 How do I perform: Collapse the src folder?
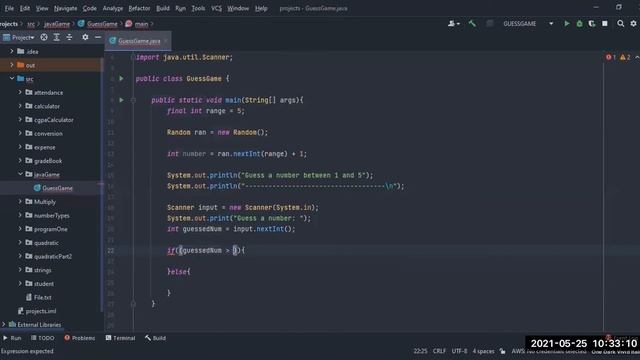12,78
